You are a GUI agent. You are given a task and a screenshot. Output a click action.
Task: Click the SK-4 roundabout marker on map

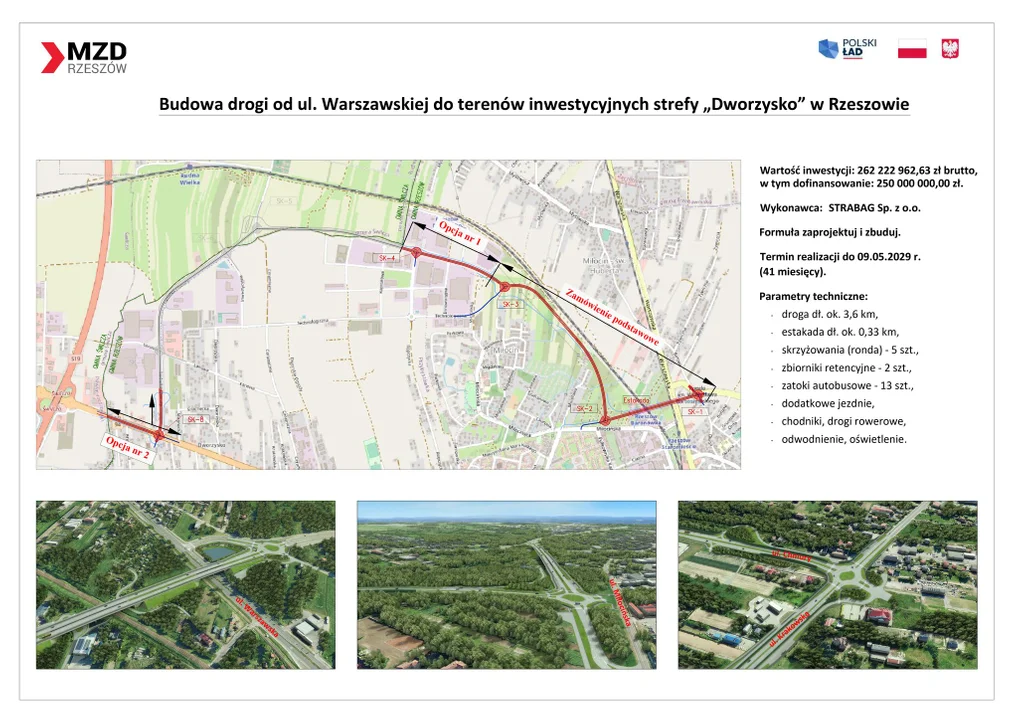click(x=416, y=253)
